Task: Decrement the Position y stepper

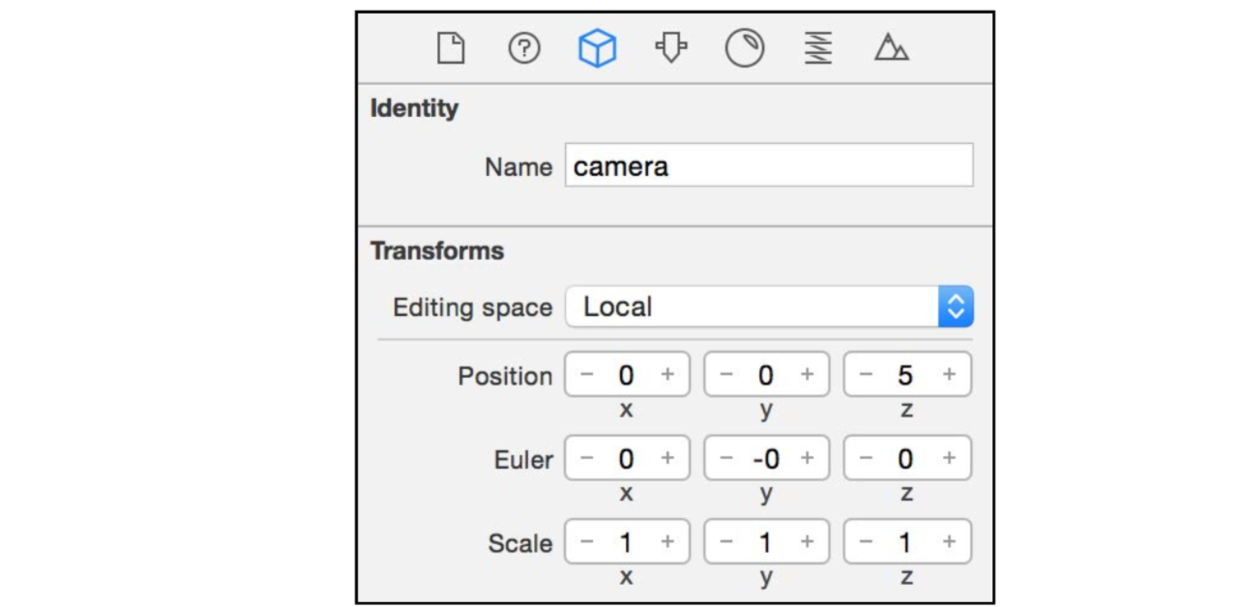Action: 726,375
